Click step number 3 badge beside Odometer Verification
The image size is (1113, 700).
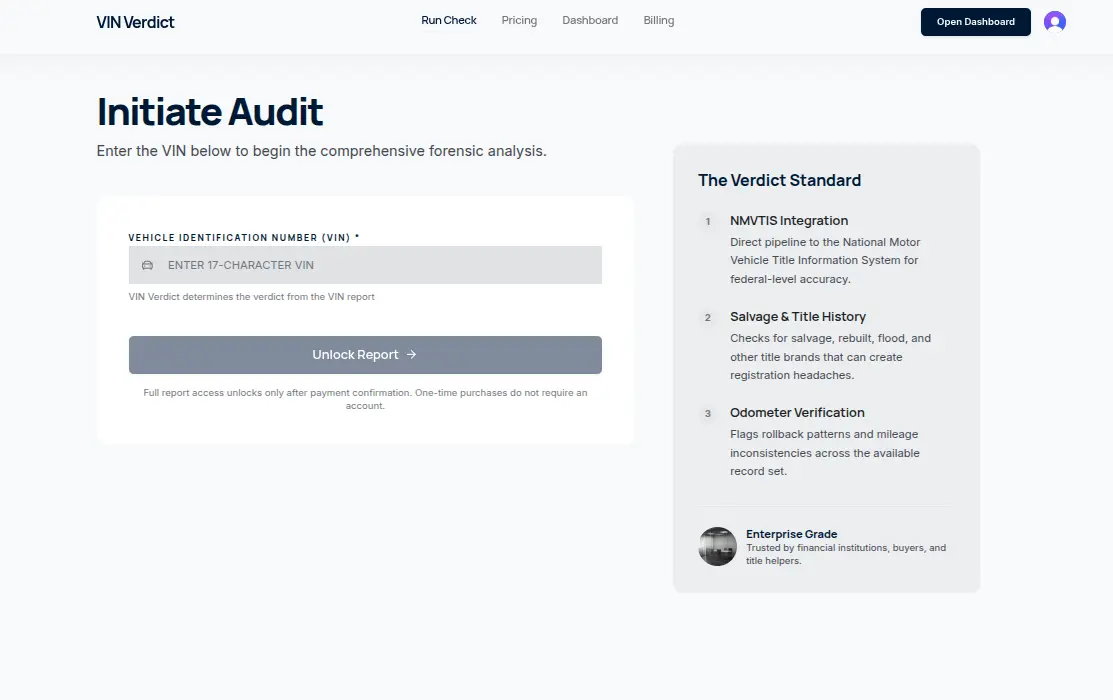707,413
